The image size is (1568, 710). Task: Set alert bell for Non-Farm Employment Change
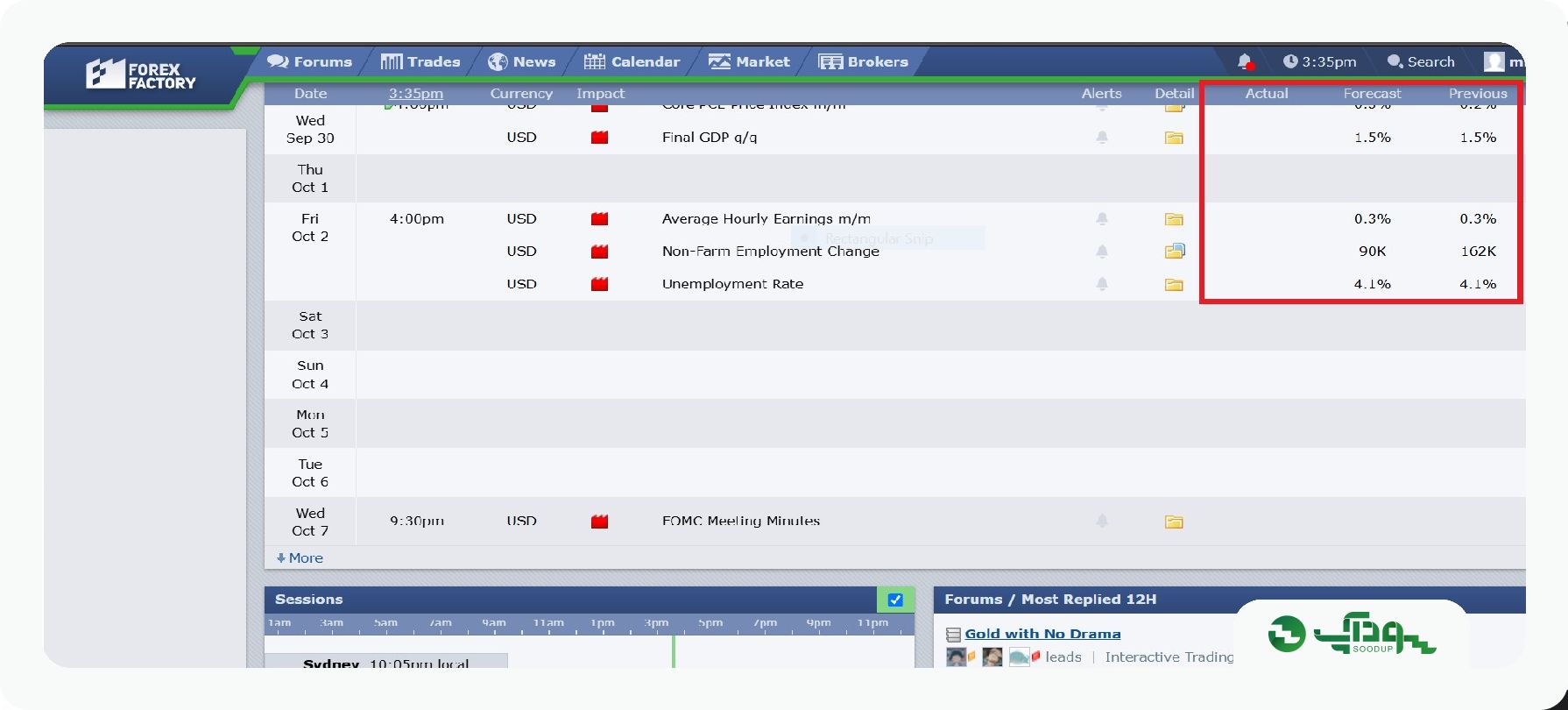coord(1102,252)
